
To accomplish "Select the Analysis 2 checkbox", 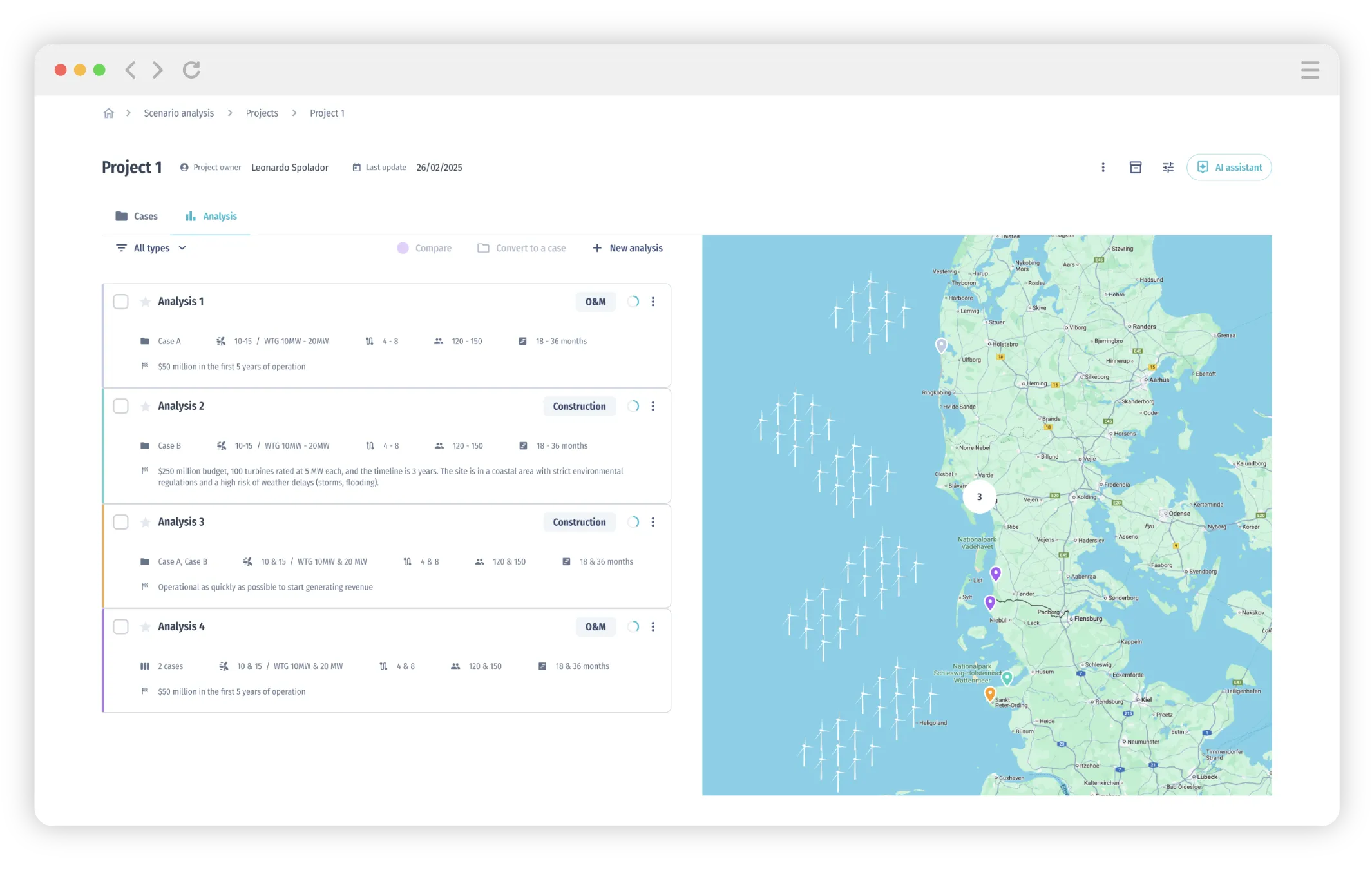I will pos(120,406).
